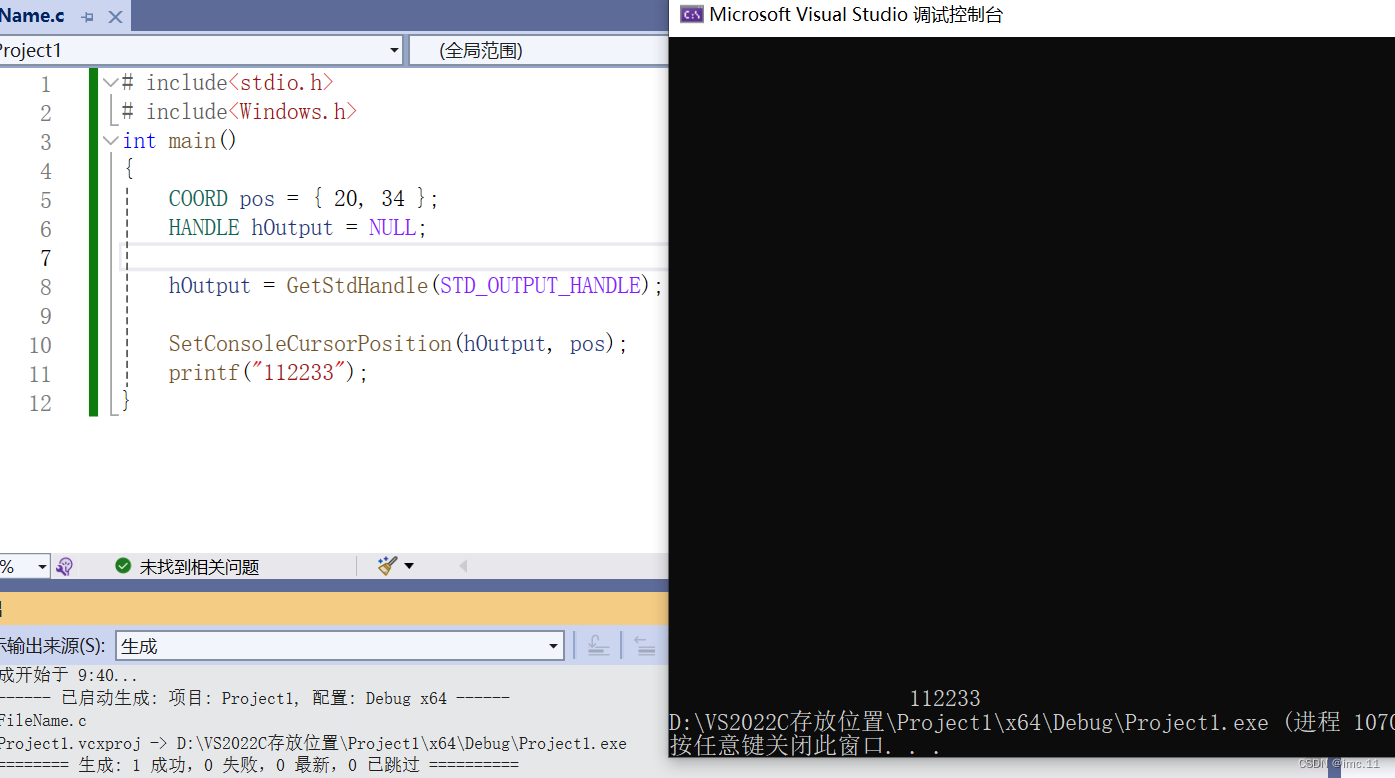Image resolution: width=1395 pixels, height=778 pixels.
Task: Click the IntelliCode lightbulb icon
Action: (x=65, y=566)
